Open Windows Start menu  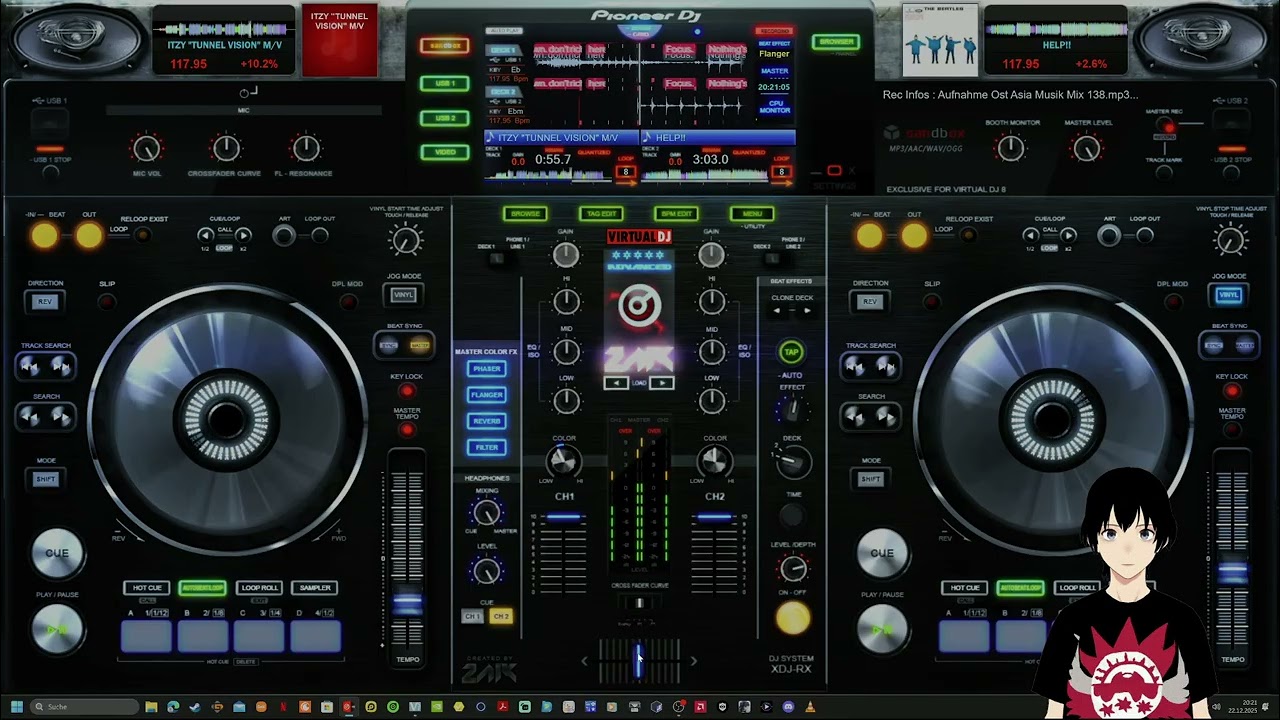[x=16, y=707]
